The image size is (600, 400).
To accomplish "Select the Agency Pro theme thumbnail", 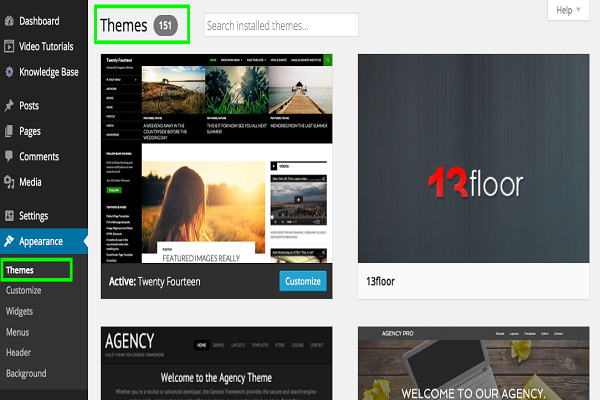I will pyautogui.click(x=473, y=363).
